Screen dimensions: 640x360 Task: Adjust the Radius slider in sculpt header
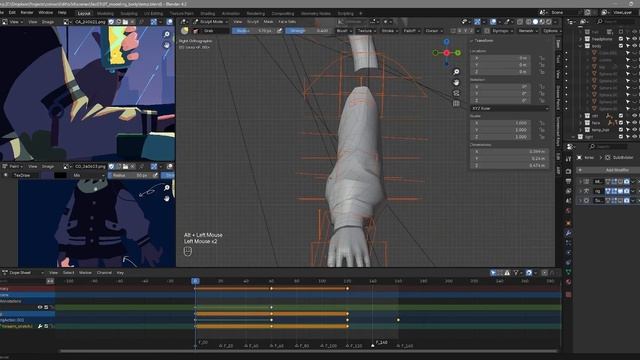click(253, 31)
